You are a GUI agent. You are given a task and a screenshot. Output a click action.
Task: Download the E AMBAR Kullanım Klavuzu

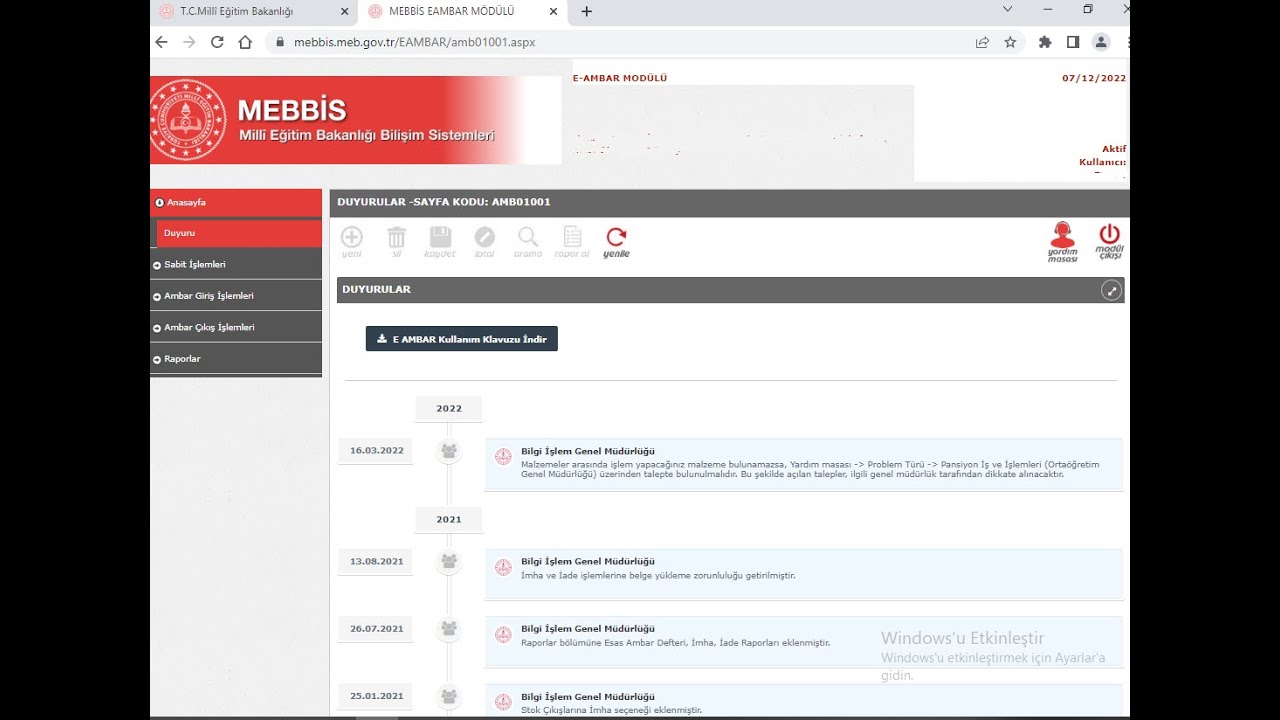(462, 339)
